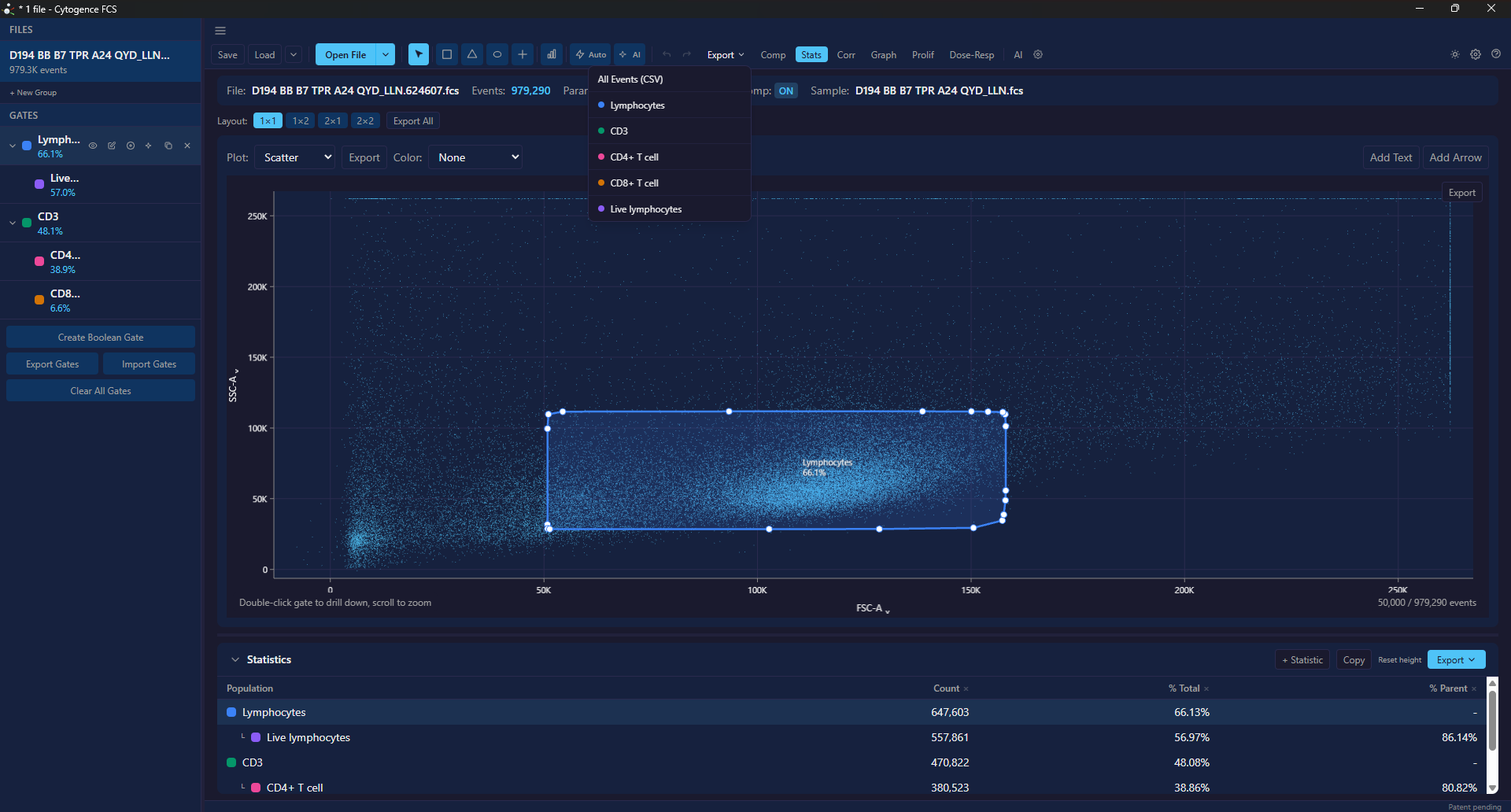Screen dimensions: 1511x812
Task: Edit the Lymphocytes gate with pencil icon
Action: (x=112, y=146)
